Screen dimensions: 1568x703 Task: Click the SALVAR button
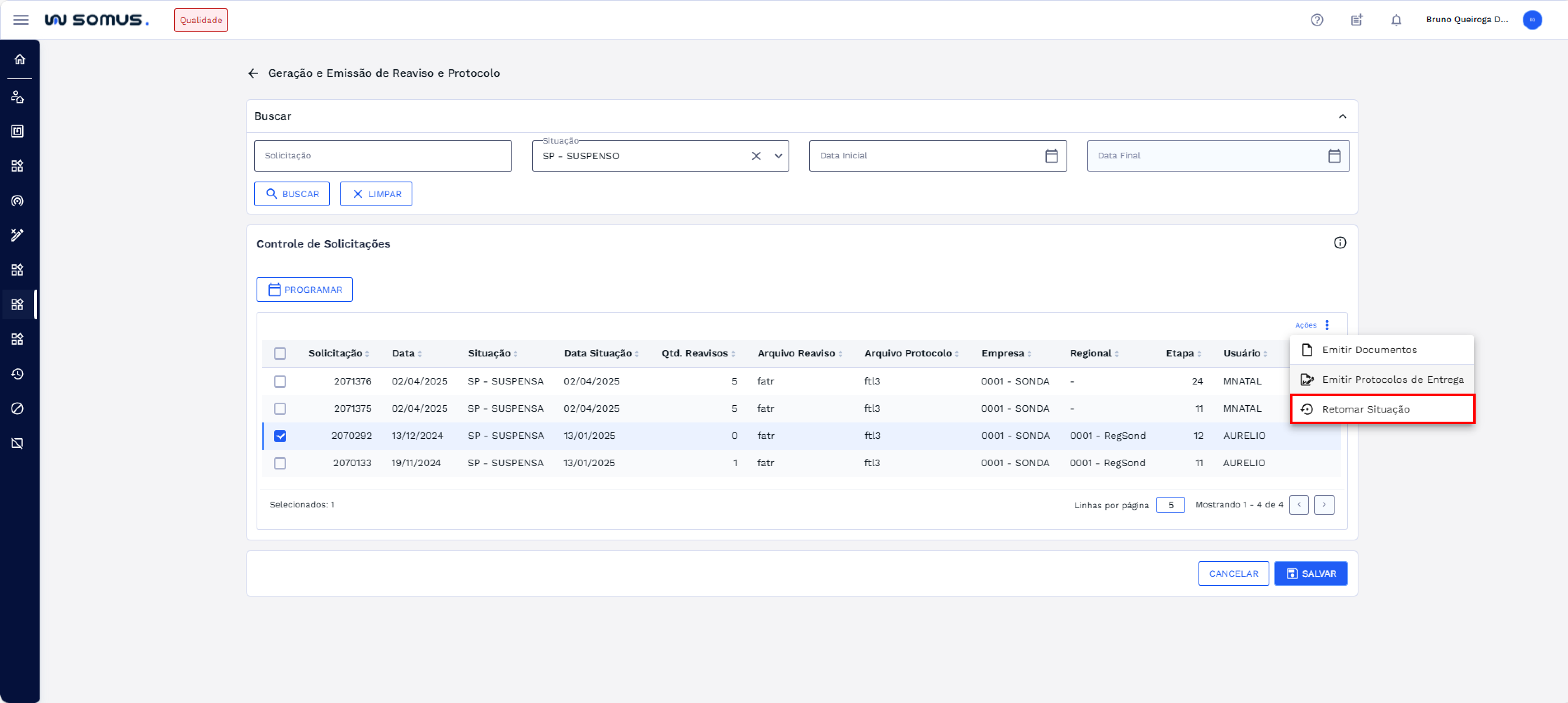1311,573
